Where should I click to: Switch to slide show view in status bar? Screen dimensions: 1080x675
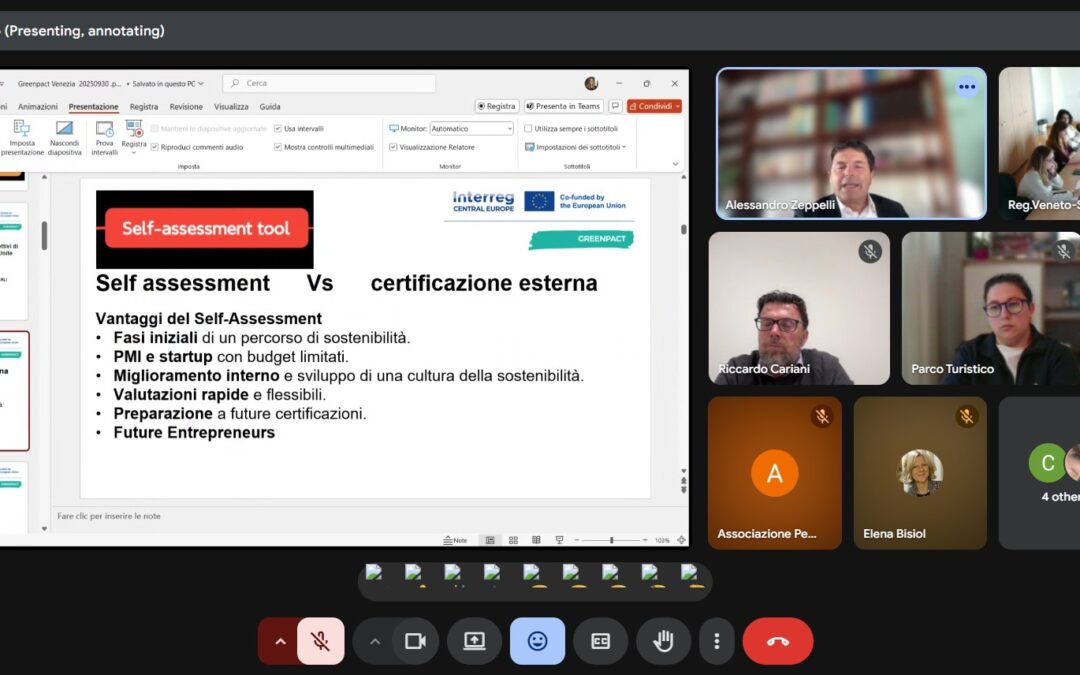(560, 540)
